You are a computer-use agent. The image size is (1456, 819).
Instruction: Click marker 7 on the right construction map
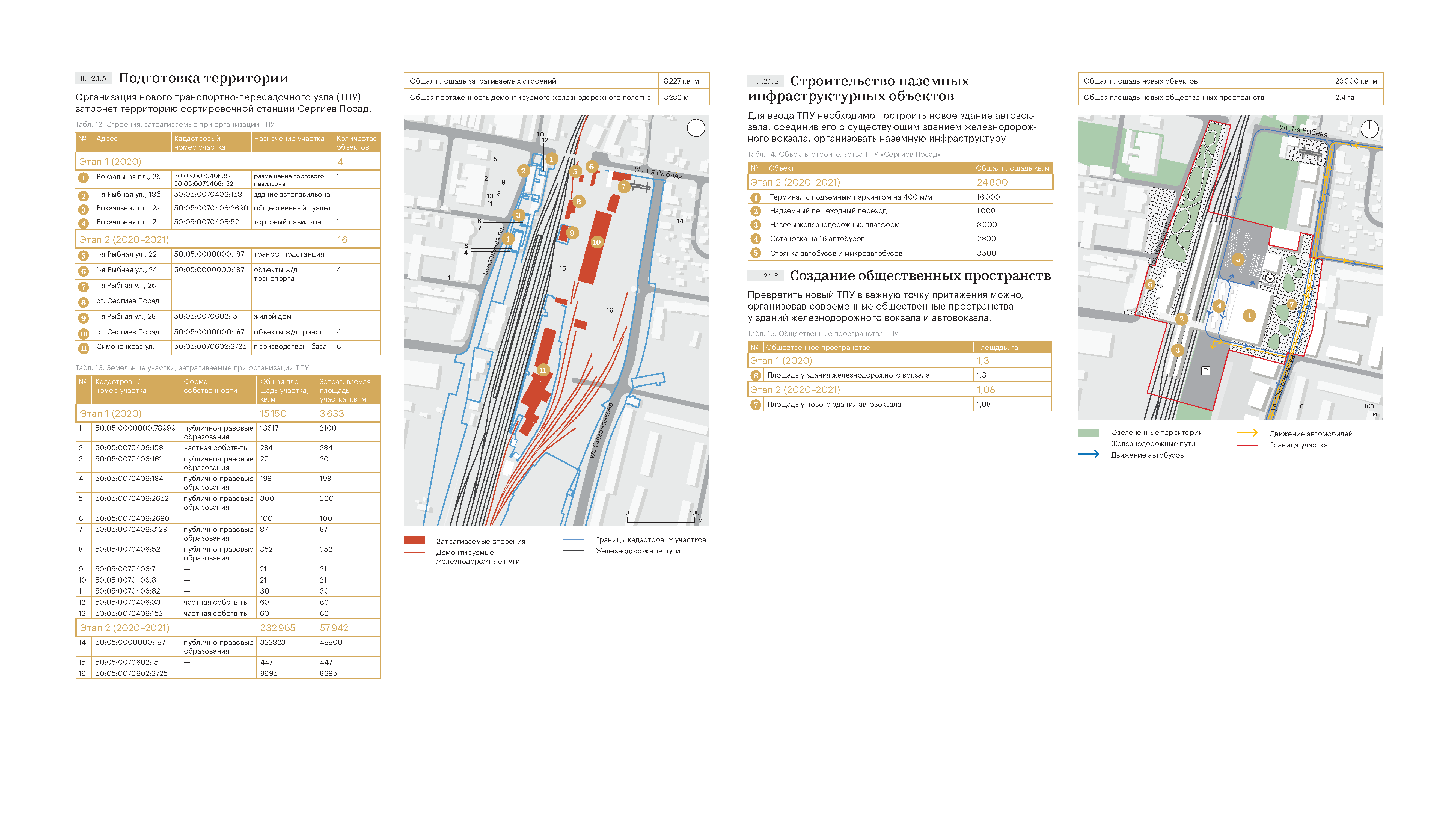click(1291, 305)
